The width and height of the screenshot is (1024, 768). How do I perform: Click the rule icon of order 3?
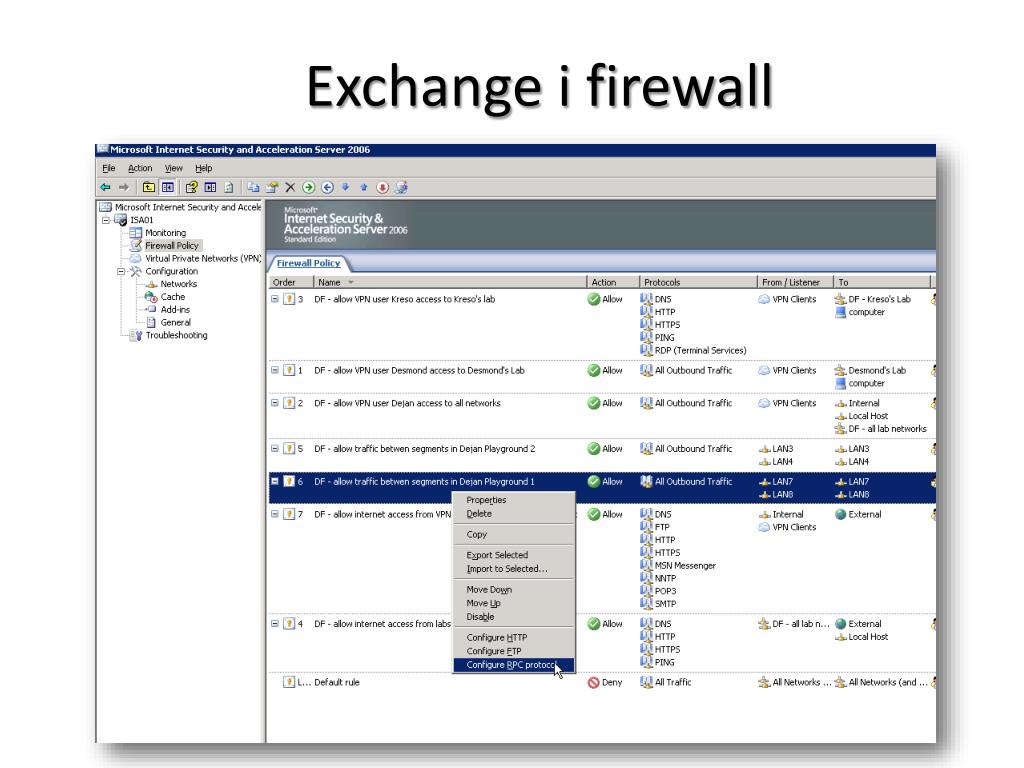pos(289,299)
